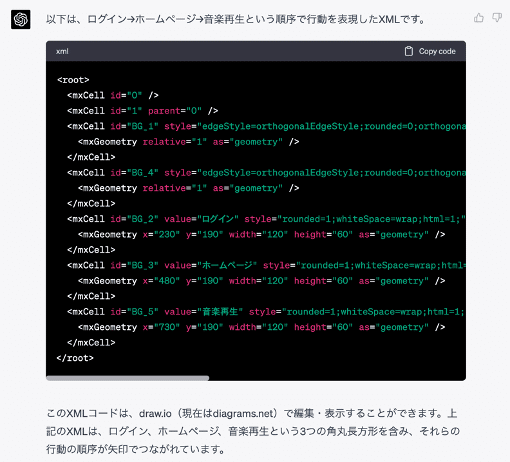Give the response a thumbs down
Image resolution: width=510 pixels, height=462 pixels.
[x=497, y=18]
